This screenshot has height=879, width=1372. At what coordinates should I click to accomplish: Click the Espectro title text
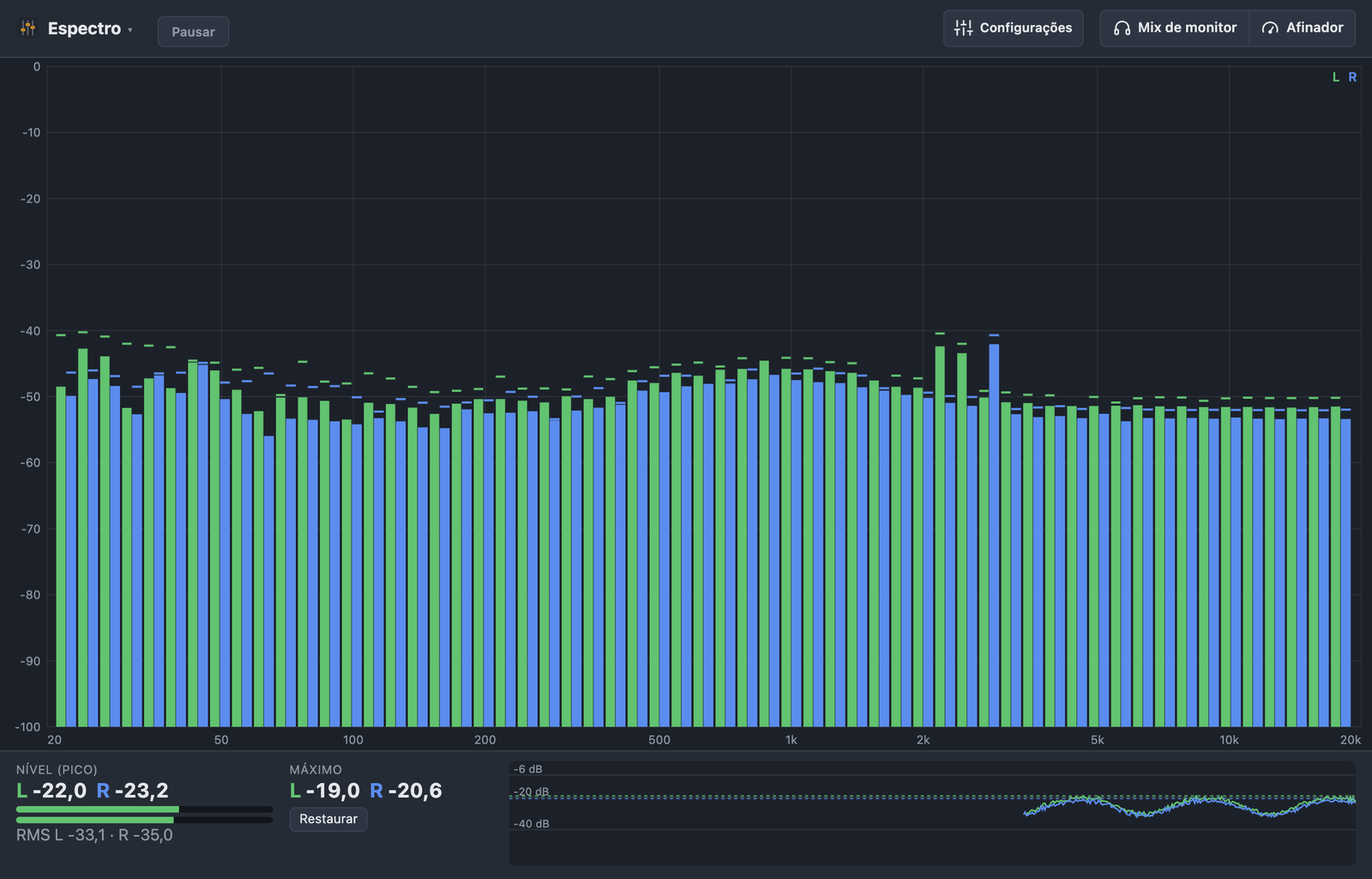84,28
